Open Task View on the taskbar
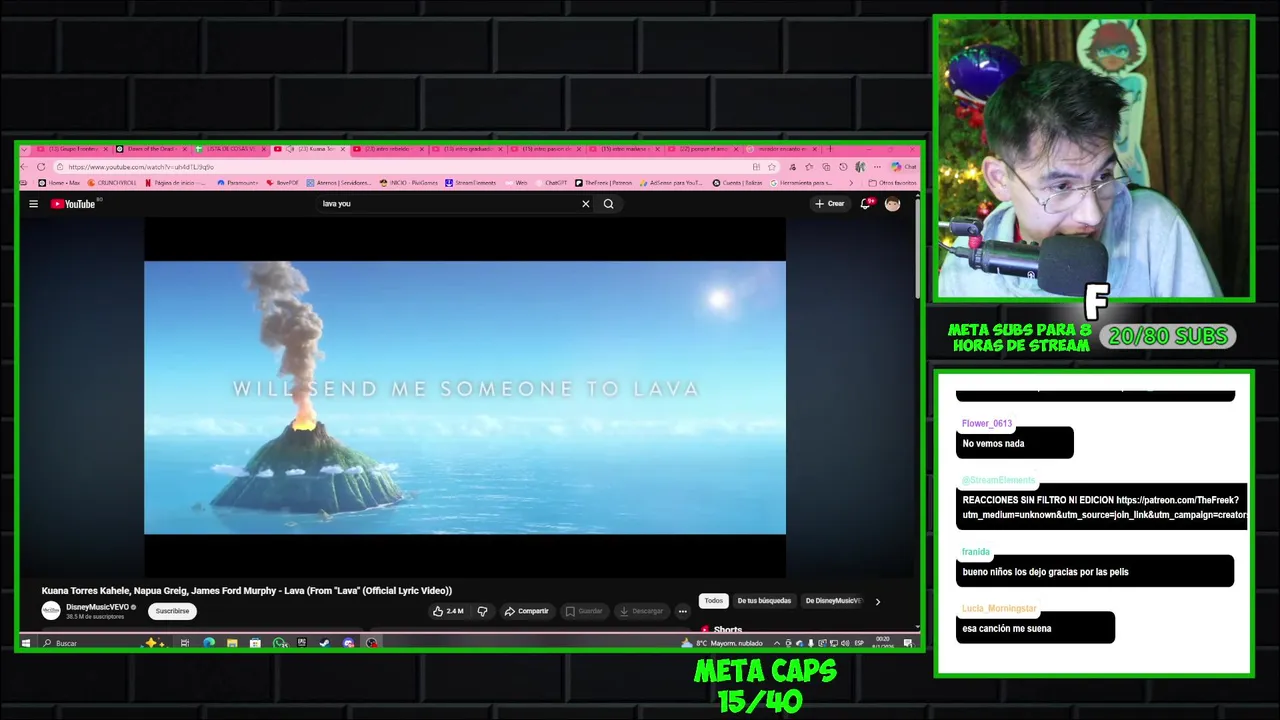Image resolution: width=1280 pixels, height=720 pixels. 185,643
